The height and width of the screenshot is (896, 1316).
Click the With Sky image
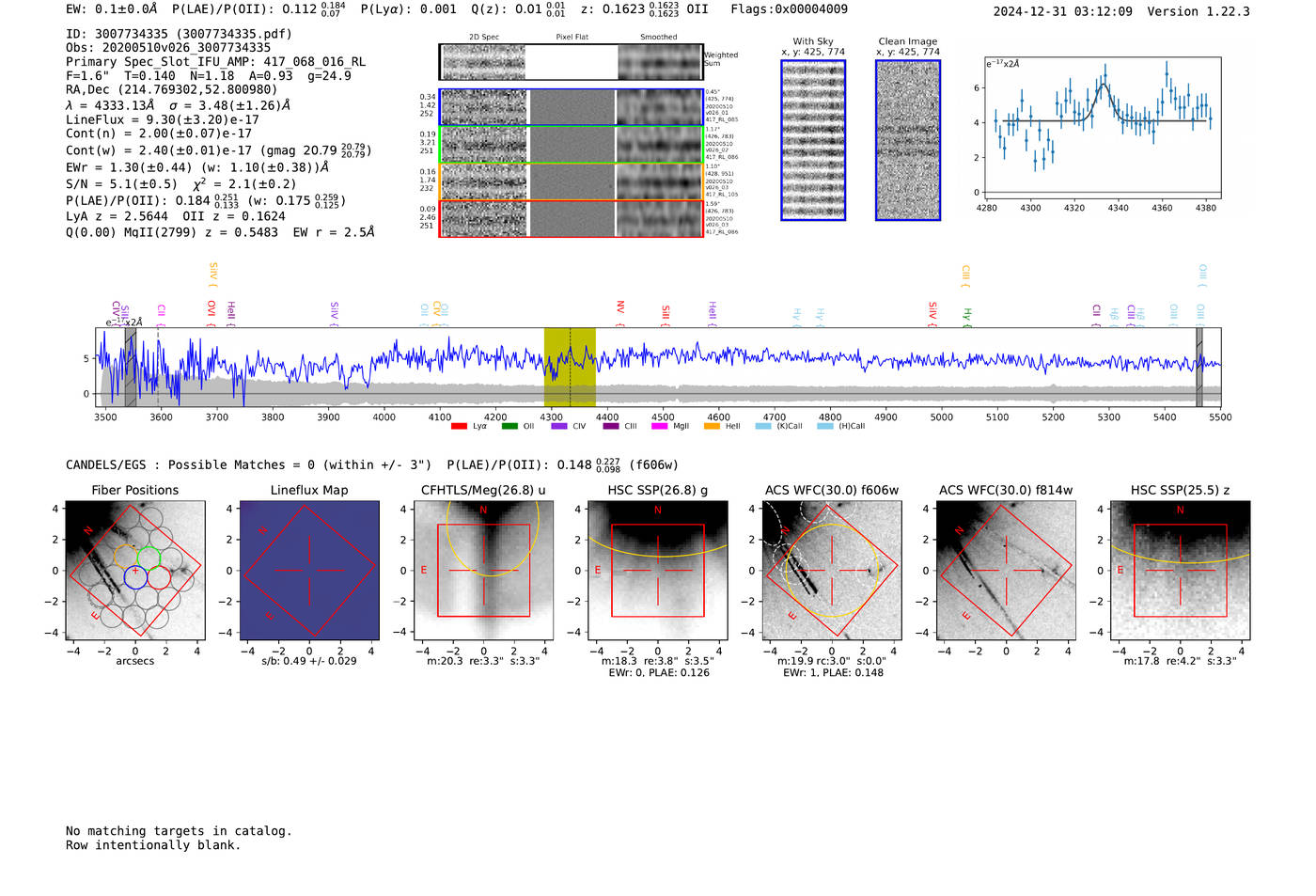pos(813,140)
